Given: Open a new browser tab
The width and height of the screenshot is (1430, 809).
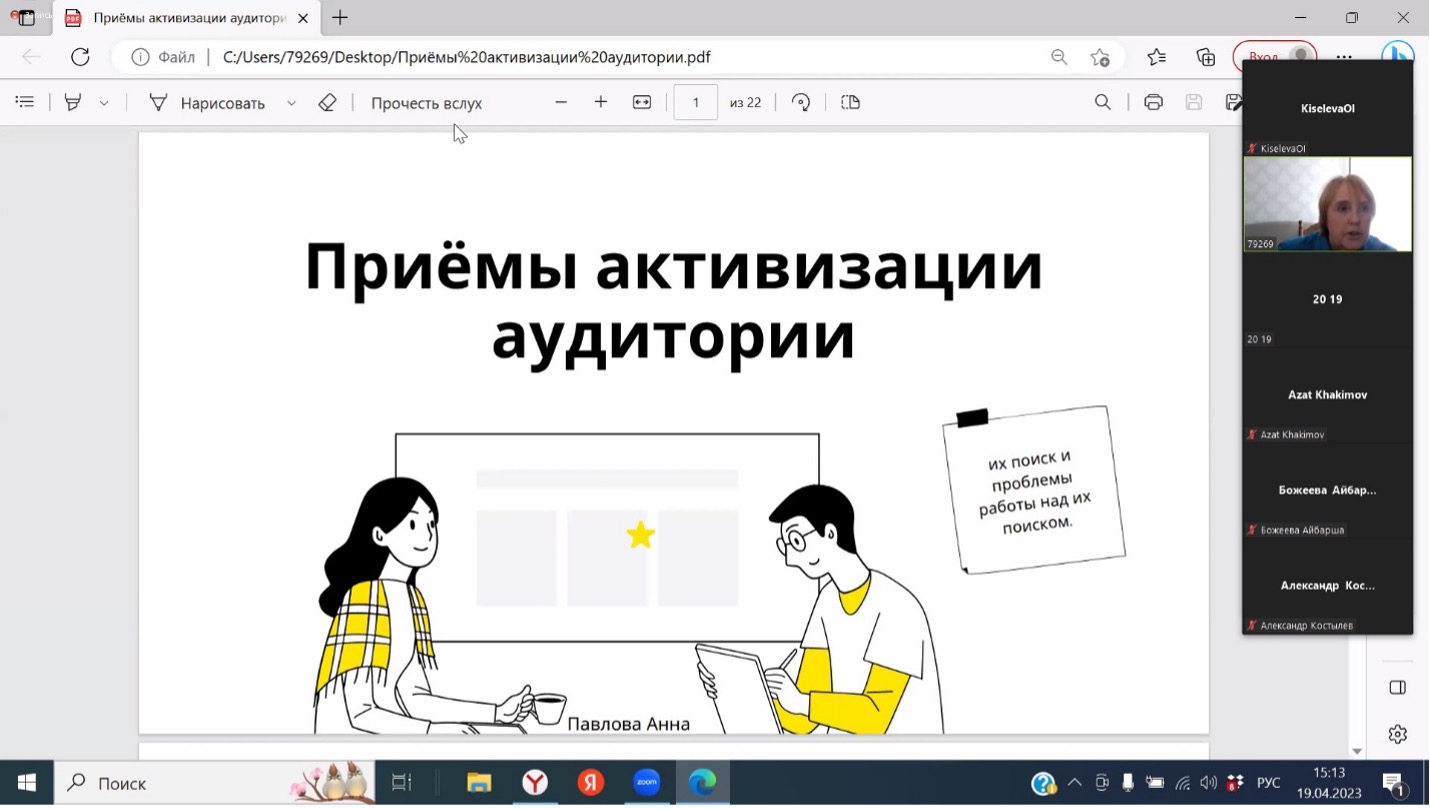Looking at the screenshot, I should (340, 18).
